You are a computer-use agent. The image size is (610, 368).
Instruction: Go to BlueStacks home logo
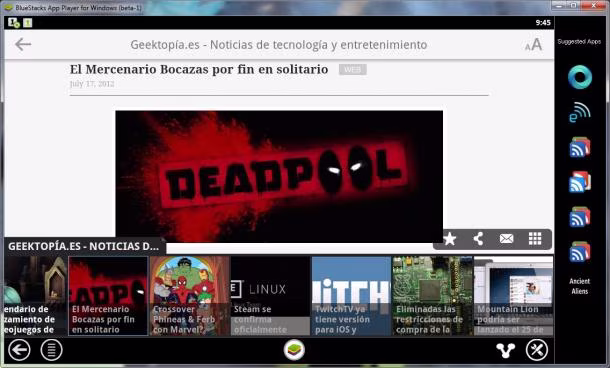(x=294, y=350)
